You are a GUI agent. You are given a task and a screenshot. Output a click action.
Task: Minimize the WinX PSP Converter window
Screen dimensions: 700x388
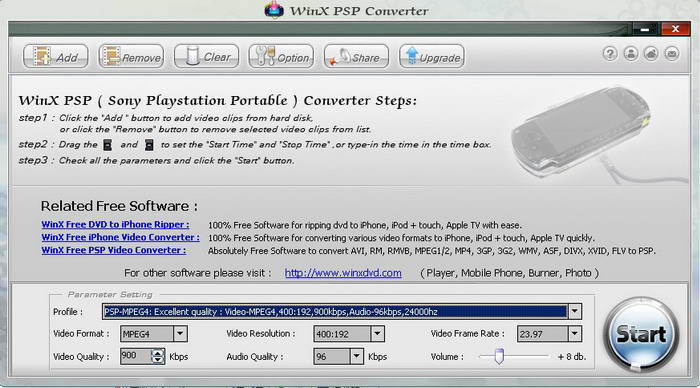coord(645,29)
